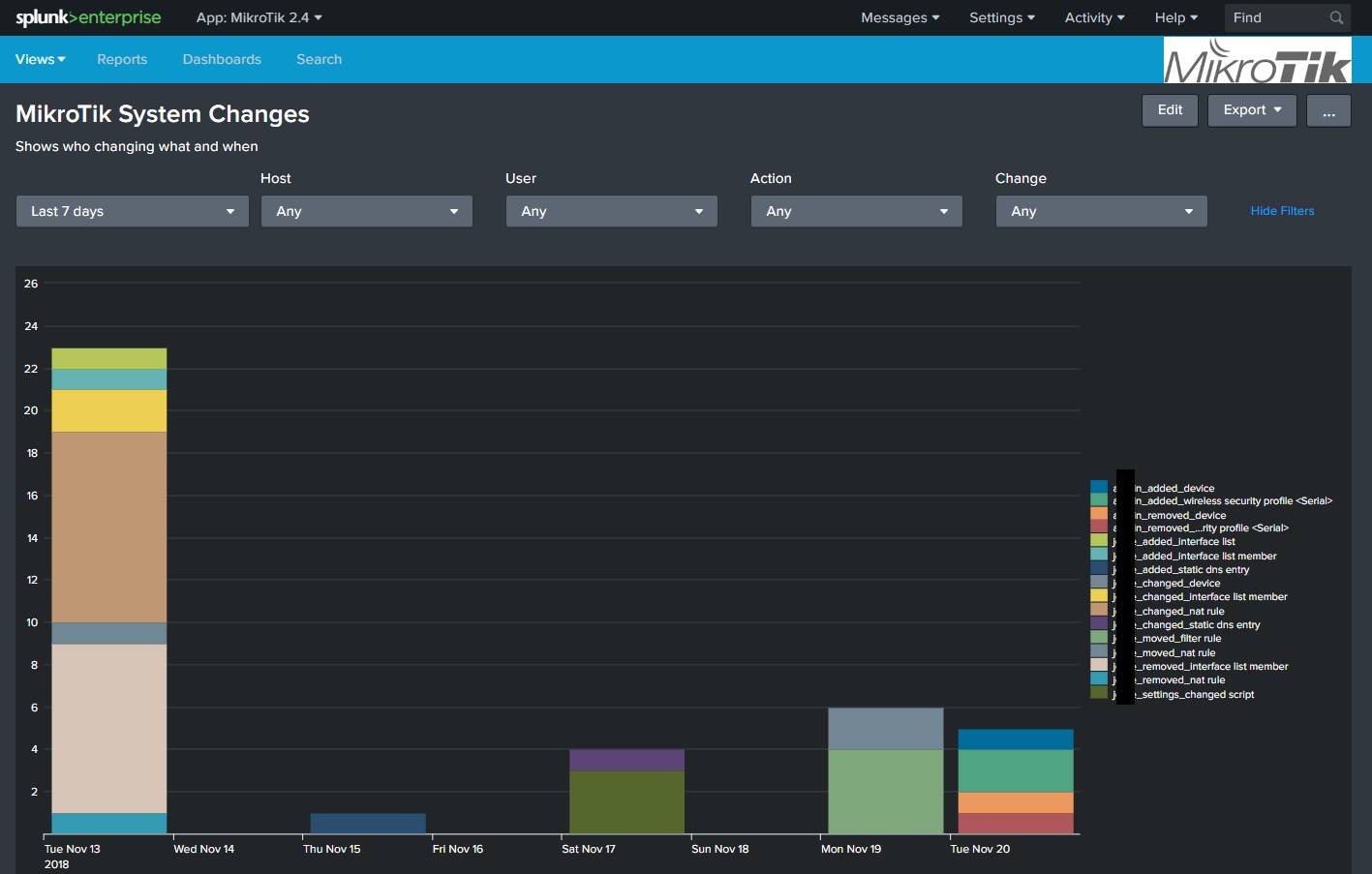Open the Views dropdown in the app bar

pyautogui.click(x=40, y=59)
